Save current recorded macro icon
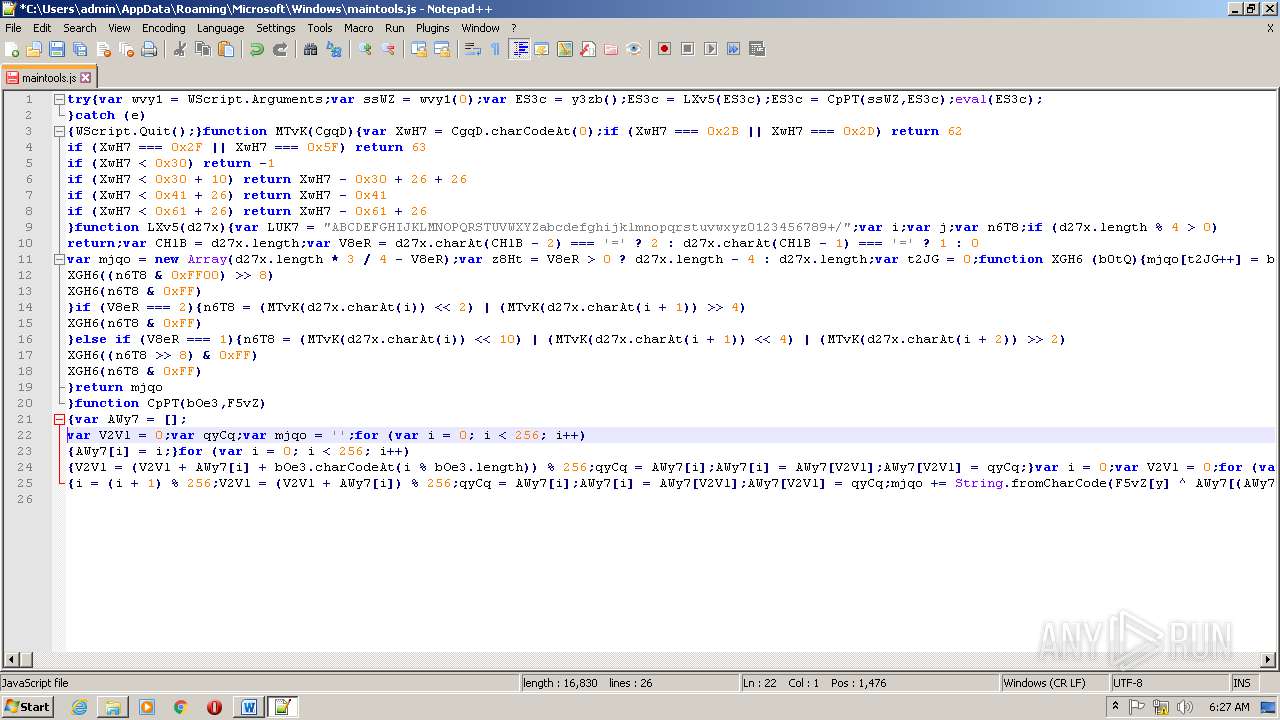 pyautogui.click(x=756, y=49)
